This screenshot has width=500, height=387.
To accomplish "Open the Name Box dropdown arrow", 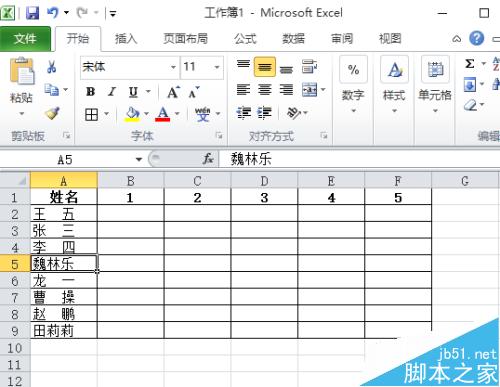I will [139, 159].
